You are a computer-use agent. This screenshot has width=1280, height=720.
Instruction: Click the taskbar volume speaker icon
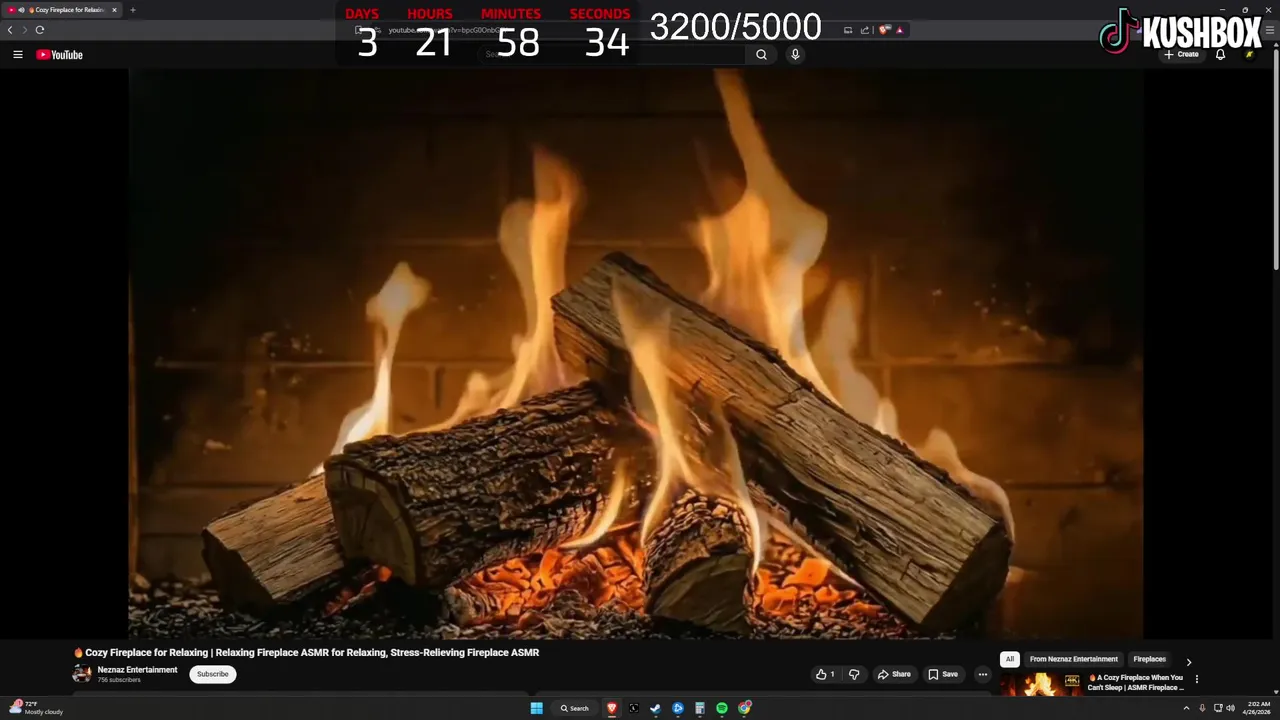tap(1230, 708)
